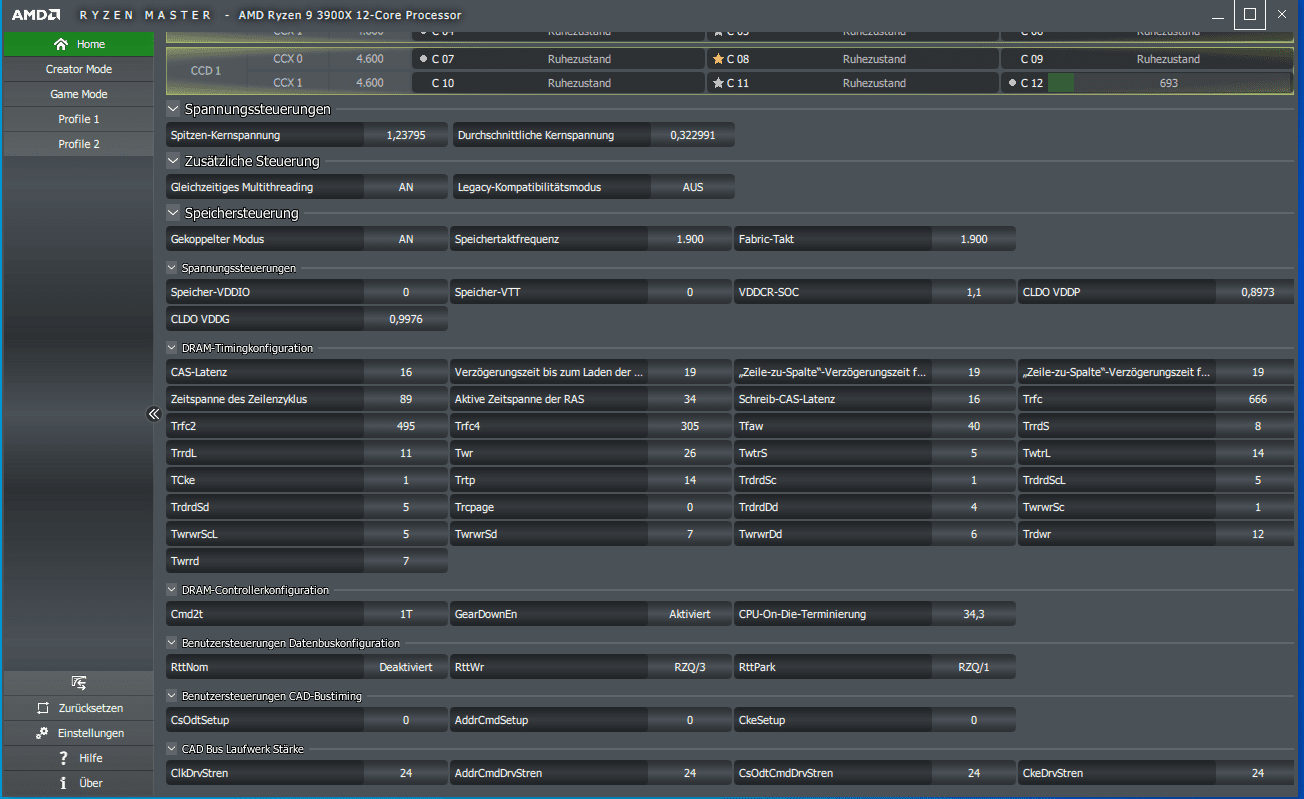Click the Twrrd value 7
Image resolution: width=1304 pixels, height=799 pixels.
point(406,561)
